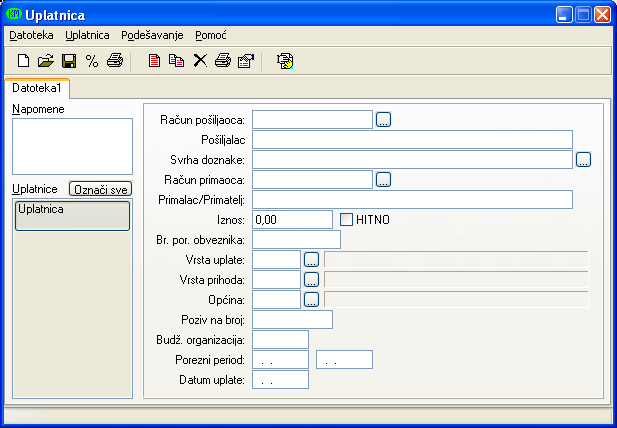Click the last toolbar icon on right
Viewport: 617px width, 428px height.
285,61
